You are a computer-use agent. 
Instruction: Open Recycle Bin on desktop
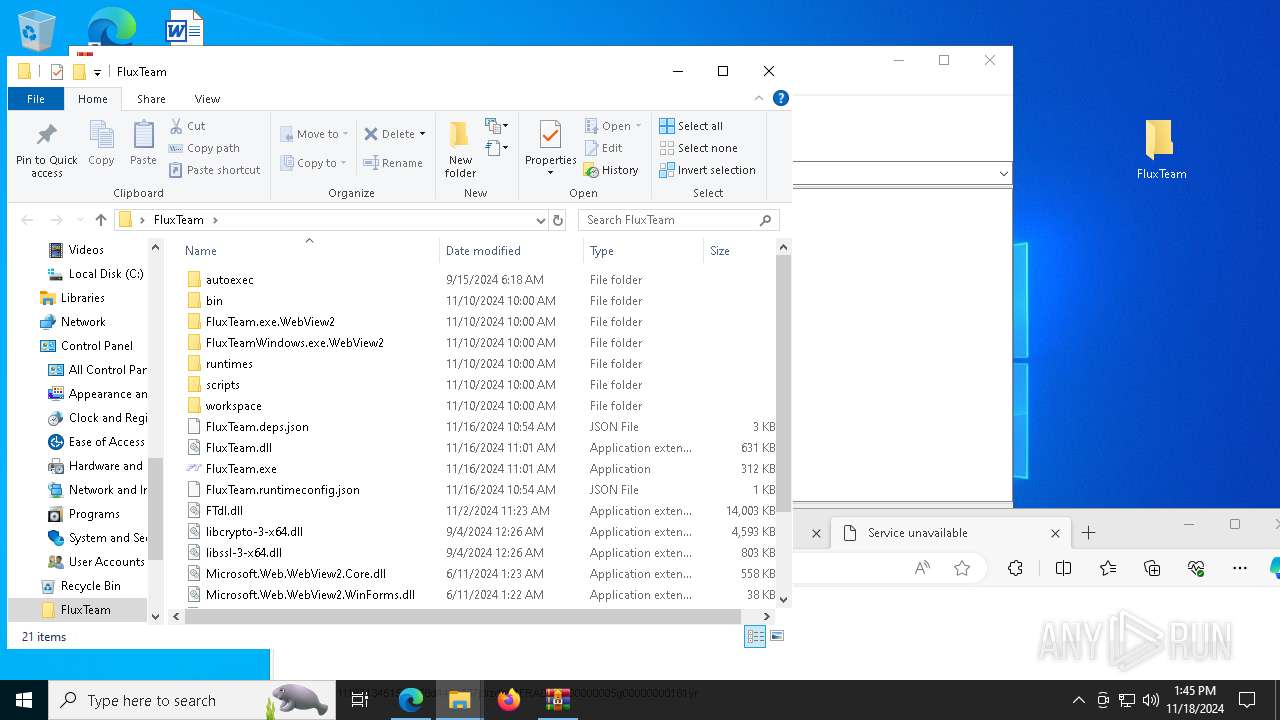(x=37, y=30)
